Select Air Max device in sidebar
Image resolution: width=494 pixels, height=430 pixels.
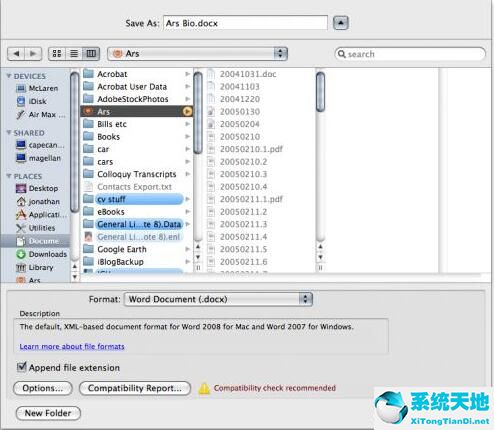tap(41, 115)
